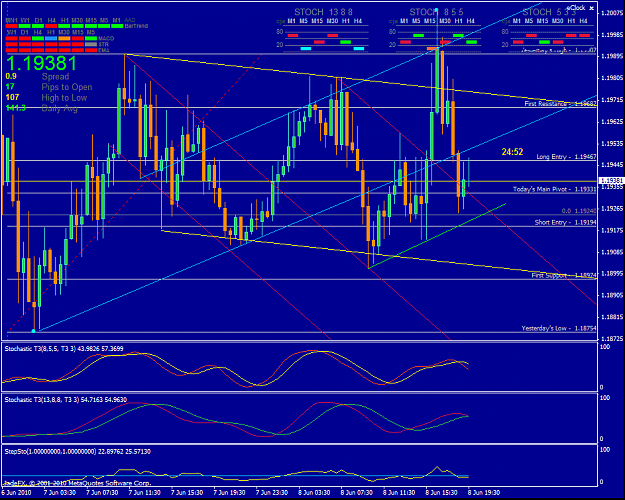
Task: Select the Stochastic T3(13,8,8) indicator label
Action: (66, 400)
